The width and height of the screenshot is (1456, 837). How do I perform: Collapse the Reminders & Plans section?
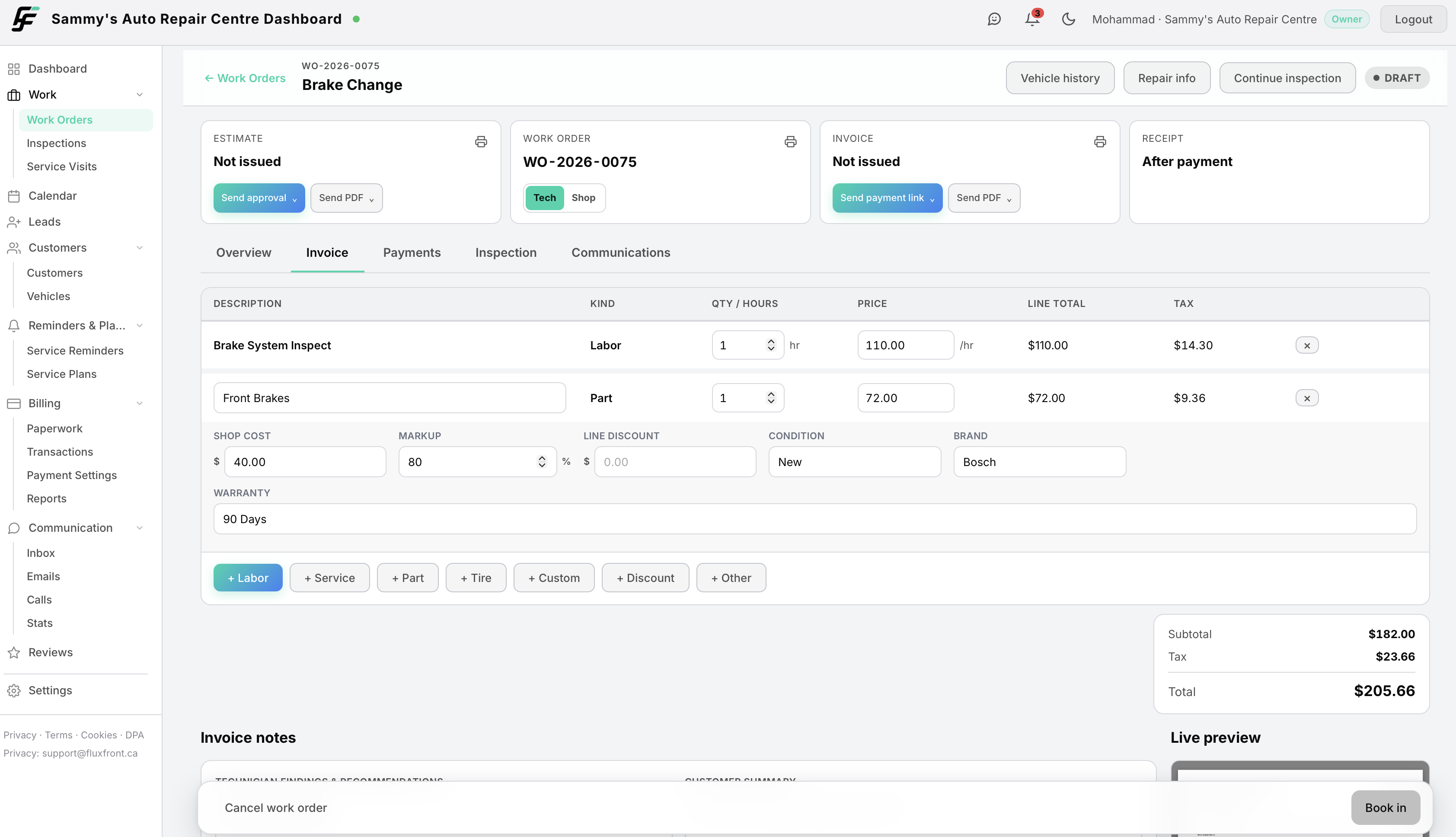point(140,326)
